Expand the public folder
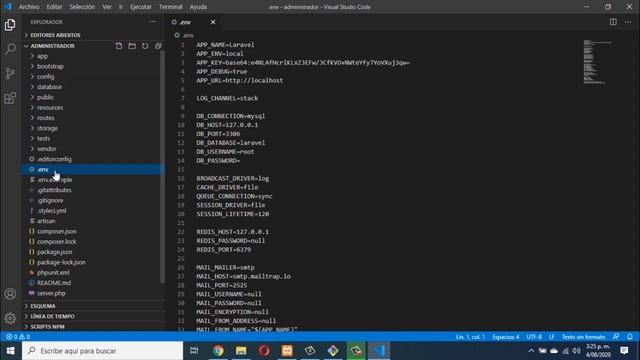This screenshot has width=640, height=360. pos(45,97)
